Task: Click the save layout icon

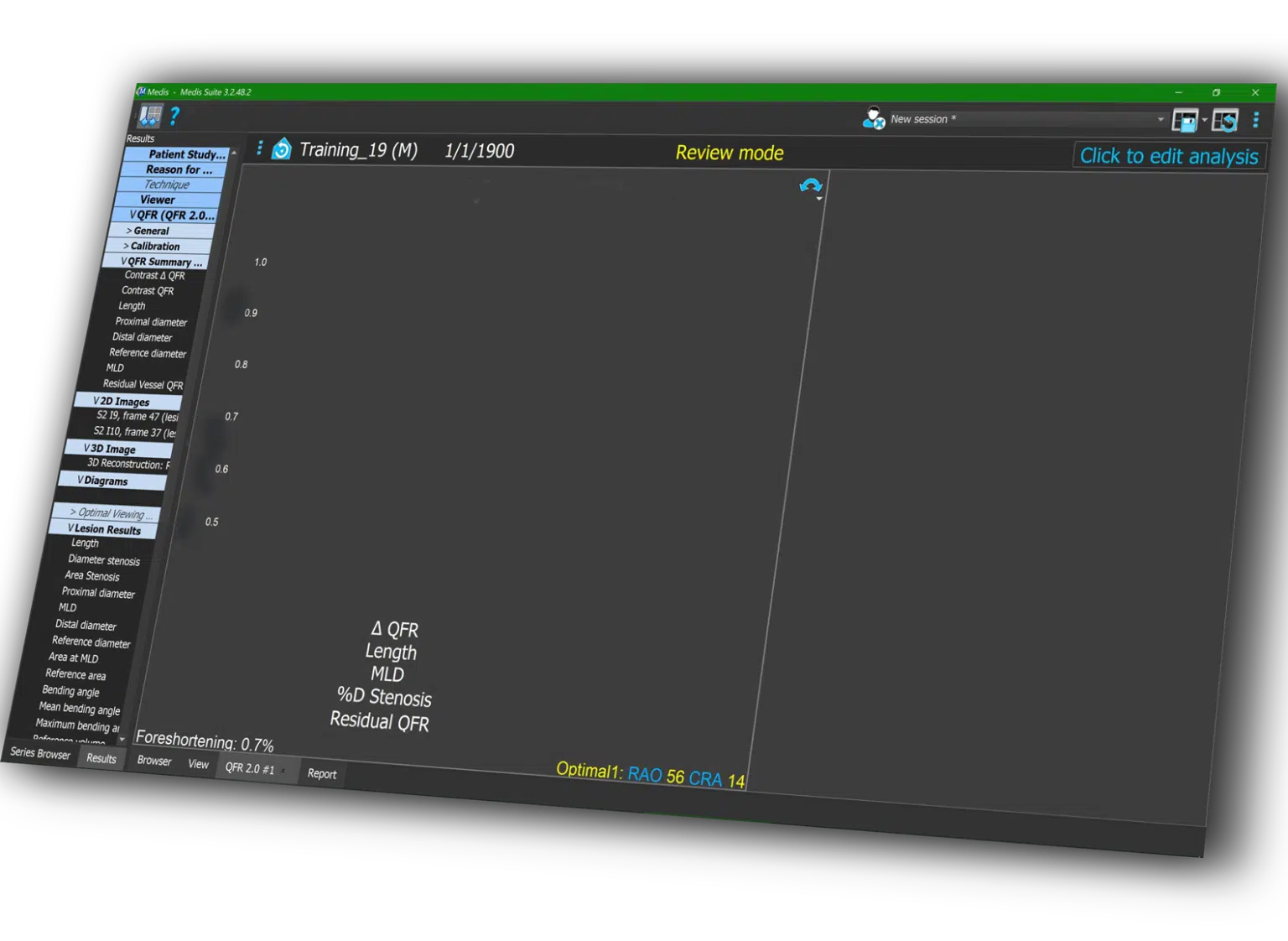Action: [1185, 121]
